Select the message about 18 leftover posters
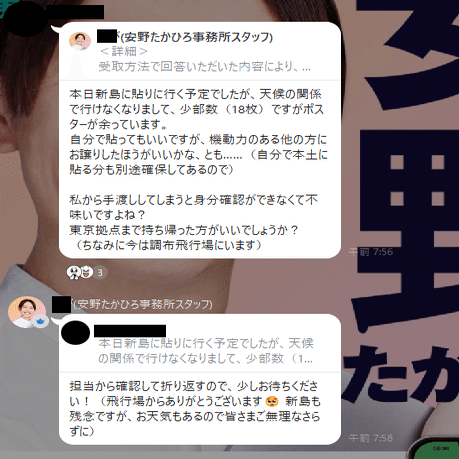 (x=198, y=169)
